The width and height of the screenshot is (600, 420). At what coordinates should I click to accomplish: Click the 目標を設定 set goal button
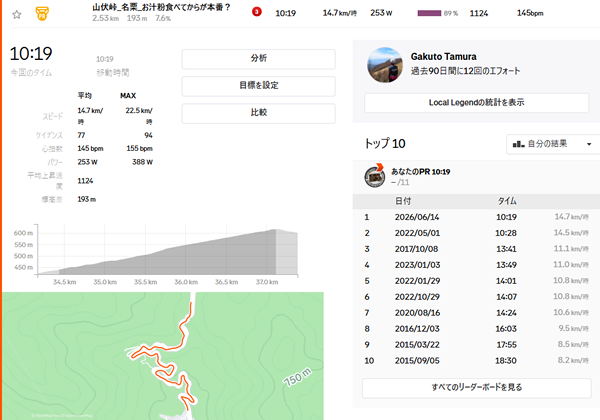click(x=259, y=86)
